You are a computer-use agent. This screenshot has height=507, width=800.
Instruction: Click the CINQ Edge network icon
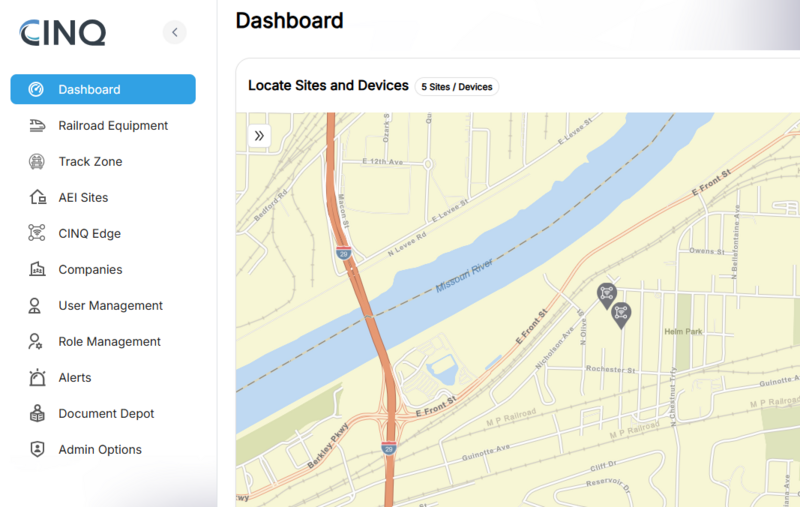37,233
